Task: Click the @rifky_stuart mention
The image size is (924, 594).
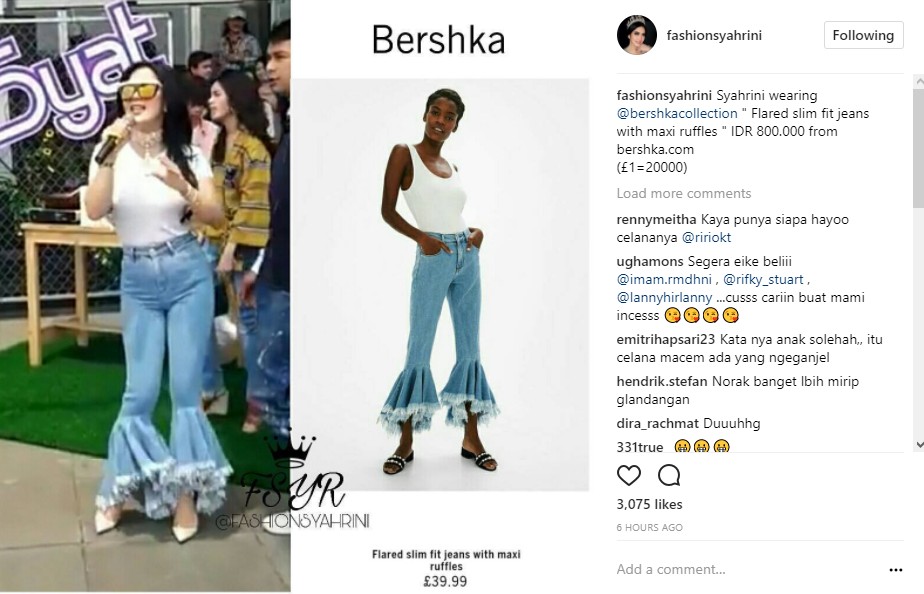Action: pos(763,279)
